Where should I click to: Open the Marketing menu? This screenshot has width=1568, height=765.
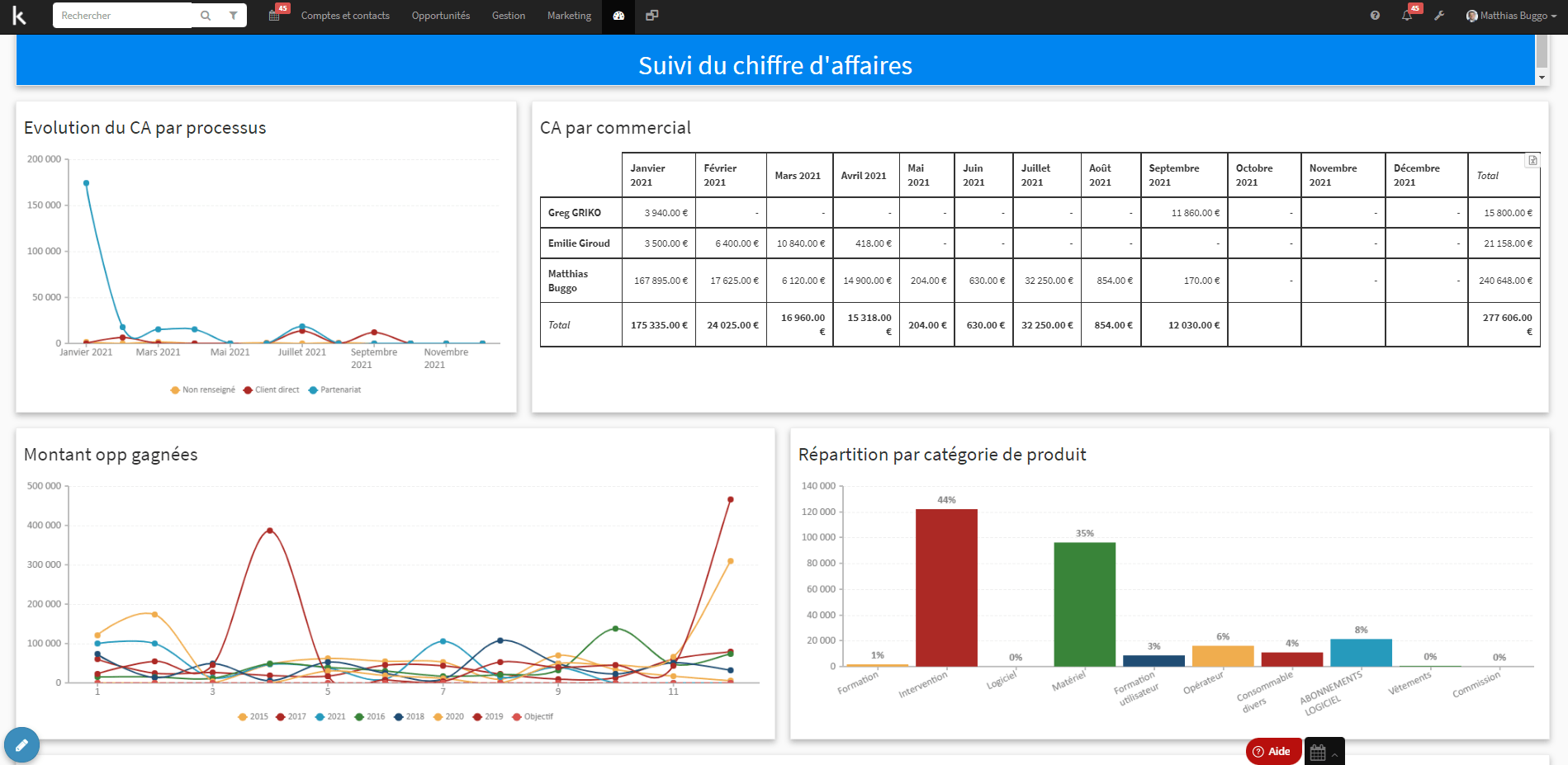click(x=568, y=15)
